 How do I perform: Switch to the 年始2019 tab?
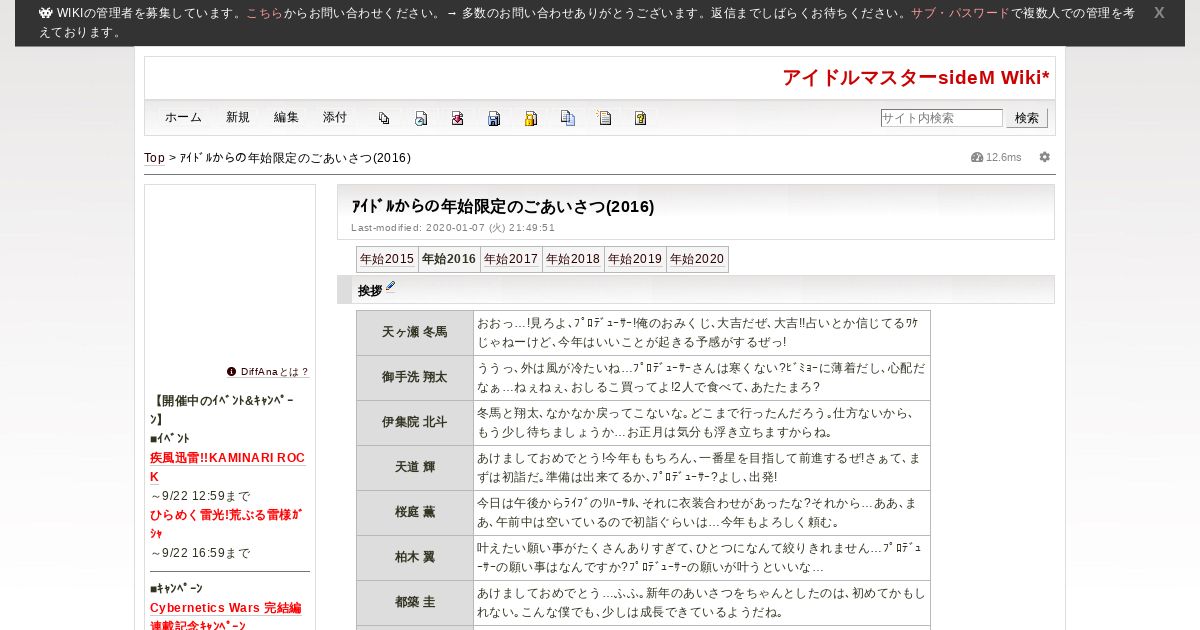635,259
